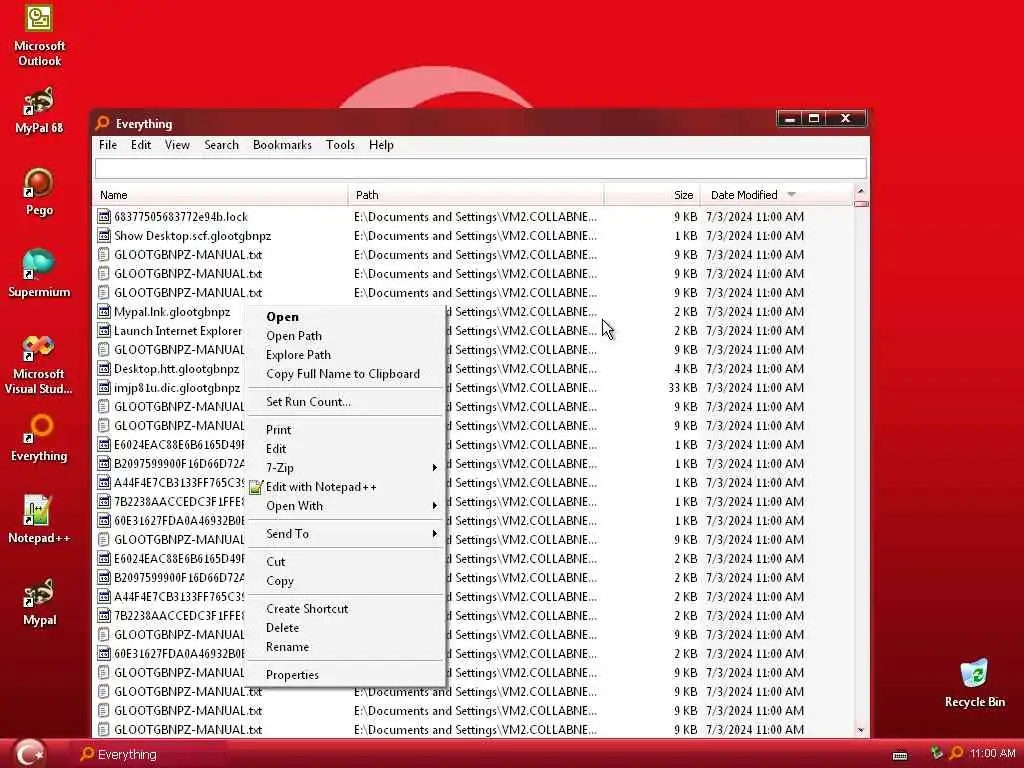Viewport: 1024px width, 768px height.
Task: Sort by the Size column header
Action: pos(652,195)
